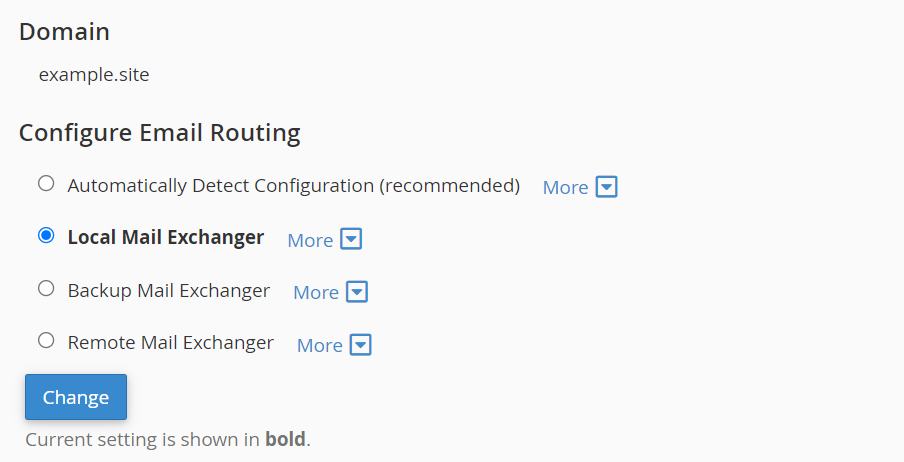Expand More text for Local Mail Exchanger
The image size is (904, 462).
click(x=310, y=240)
